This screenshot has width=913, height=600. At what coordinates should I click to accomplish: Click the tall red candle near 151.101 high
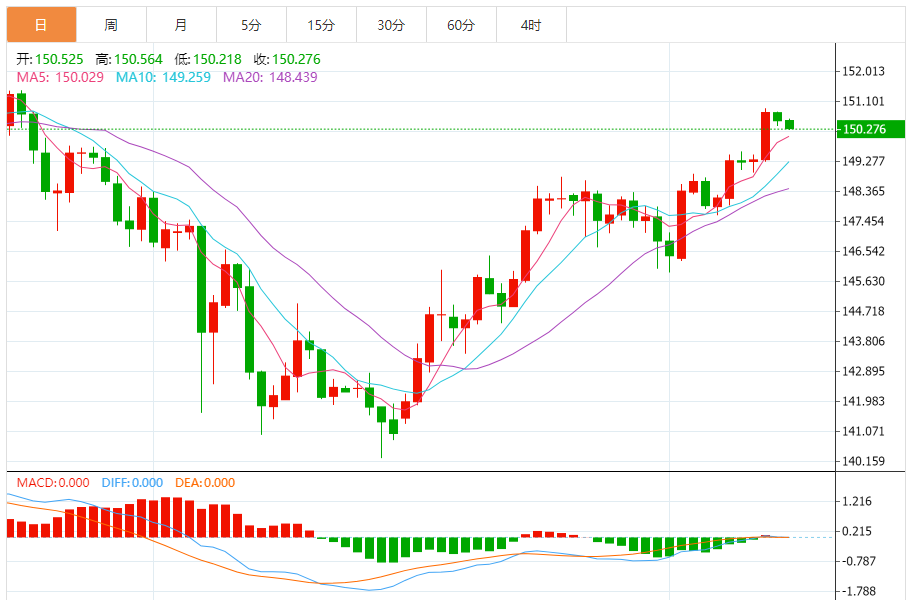765,135
